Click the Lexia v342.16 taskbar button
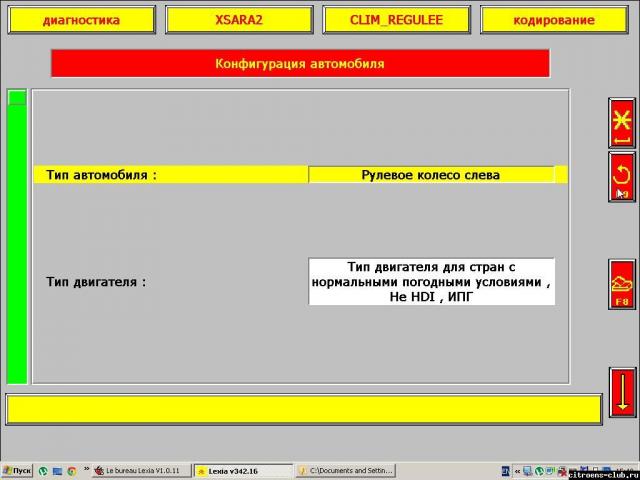 241,470
